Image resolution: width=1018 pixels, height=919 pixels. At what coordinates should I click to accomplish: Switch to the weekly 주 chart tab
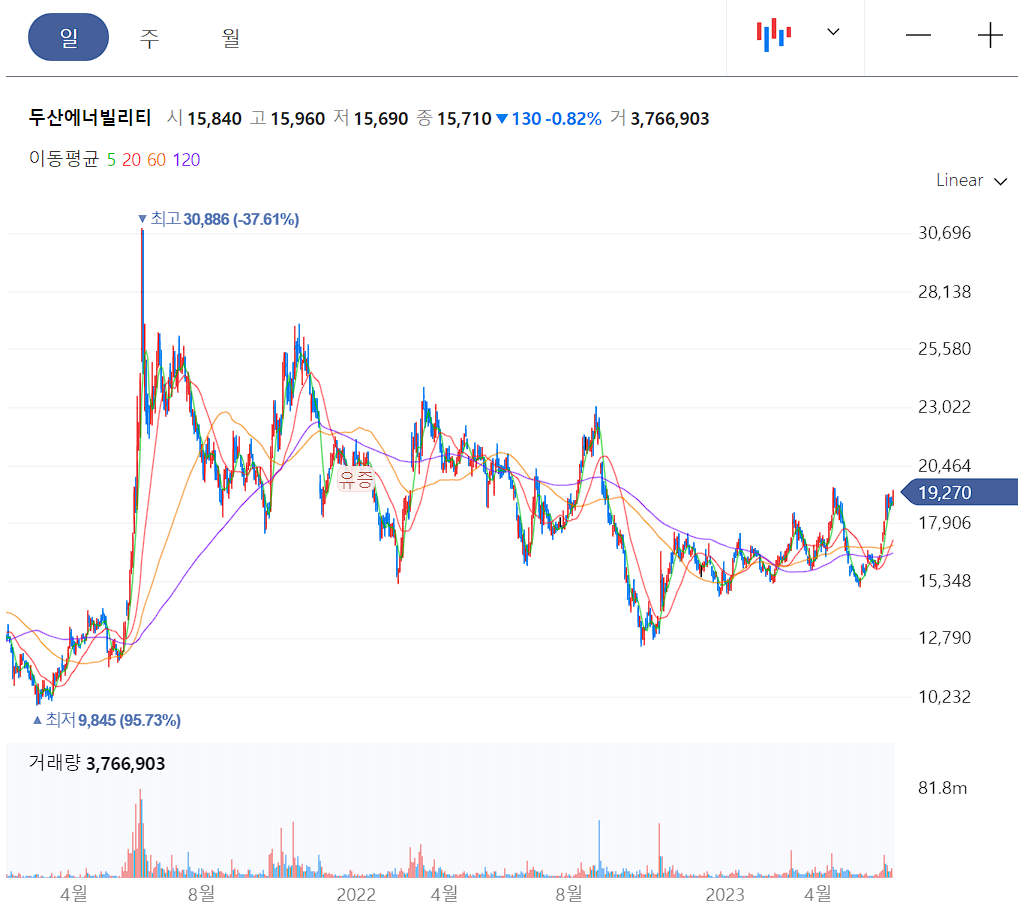(x=149, y=38)
